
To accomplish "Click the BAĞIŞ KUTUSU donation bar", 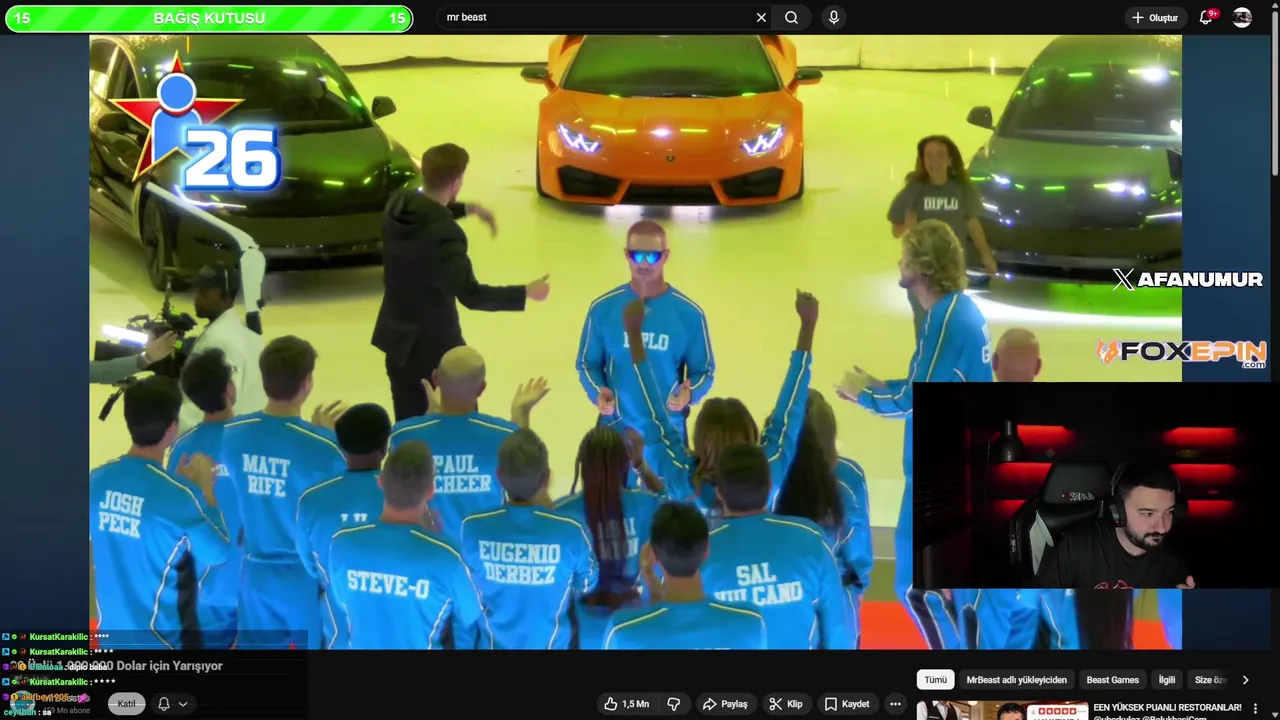I will point(209,18).
